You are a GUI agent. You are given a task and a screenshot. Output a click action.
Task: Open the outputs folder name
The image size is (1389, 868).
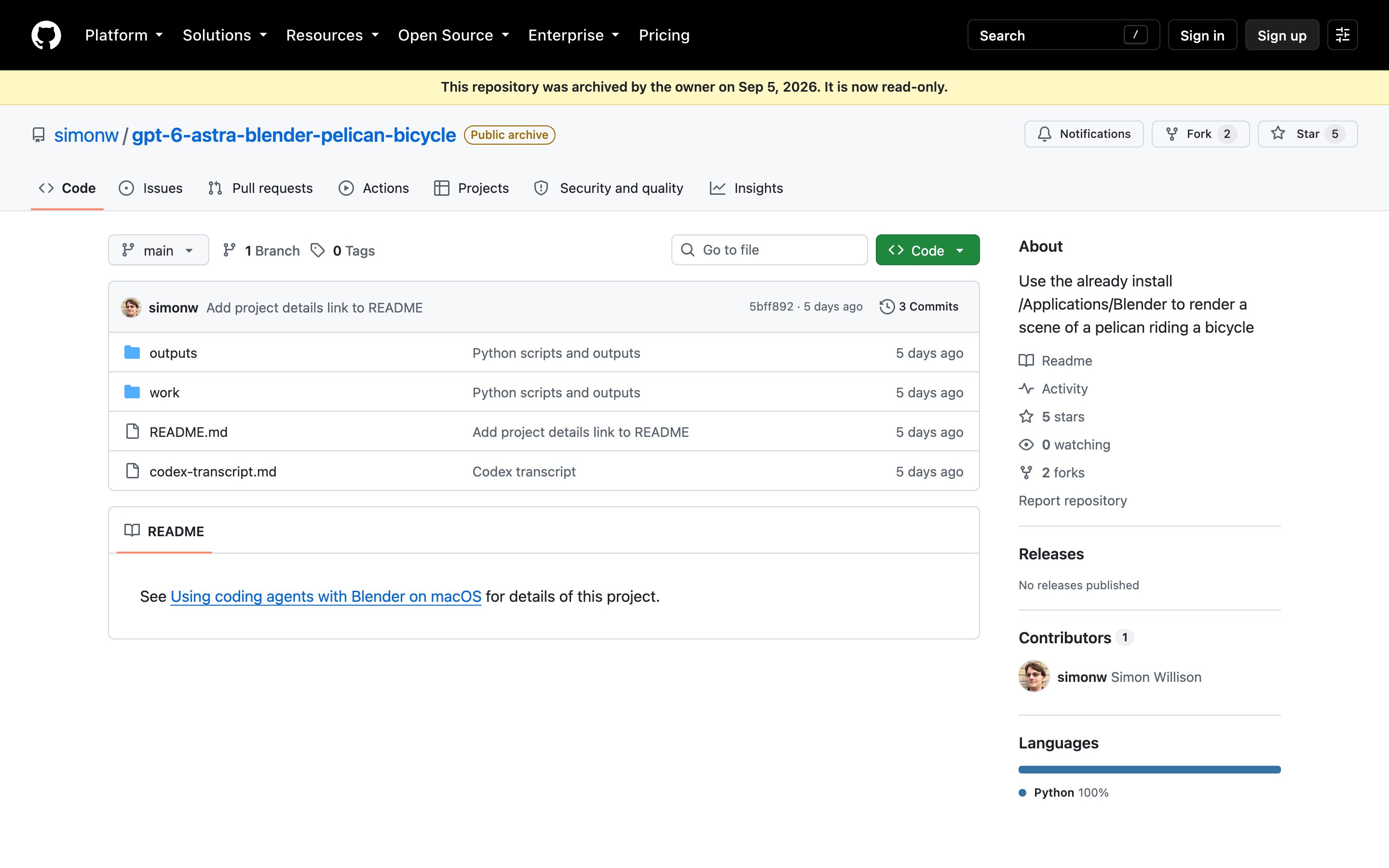tap(173, 353)
